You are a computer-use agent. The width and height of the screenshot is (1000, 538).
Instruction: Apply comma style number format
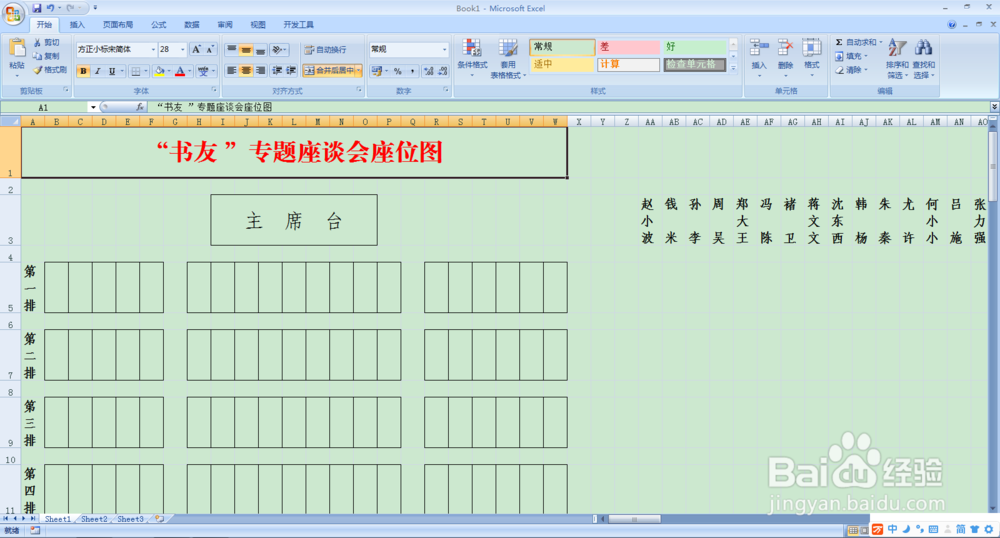click(x=412, y=71)
